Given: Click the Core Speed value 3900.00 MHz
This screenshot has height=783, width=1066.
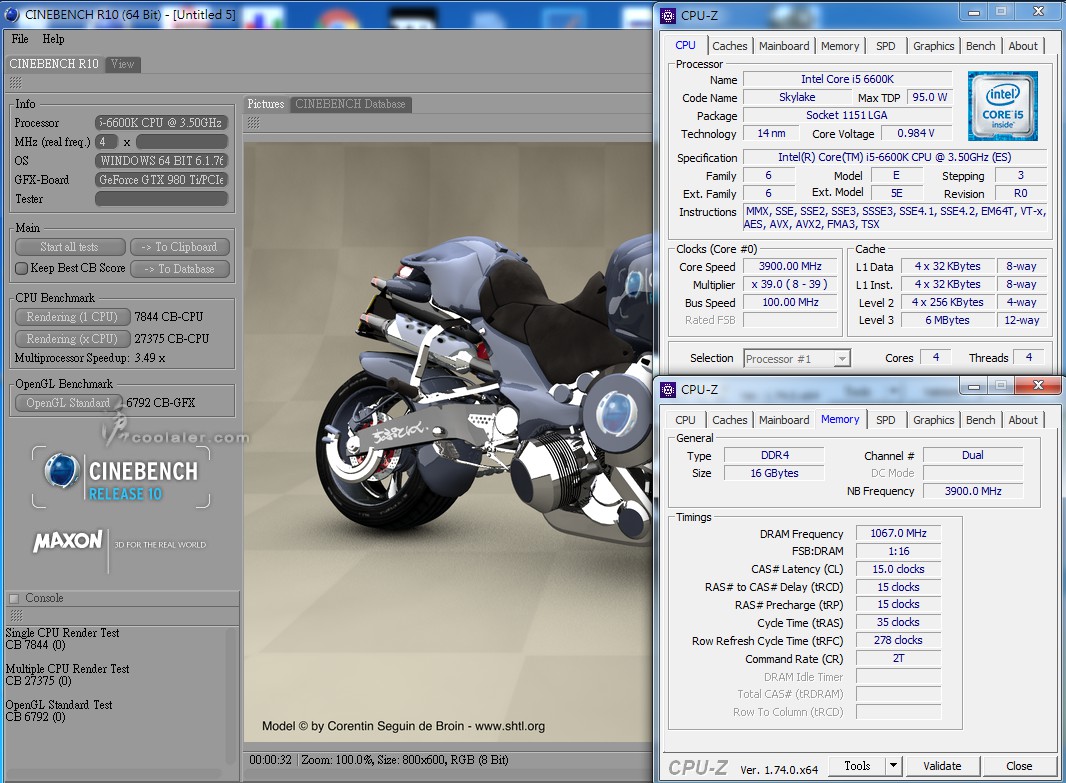Looking at the screenshot, I should [790, 266].
